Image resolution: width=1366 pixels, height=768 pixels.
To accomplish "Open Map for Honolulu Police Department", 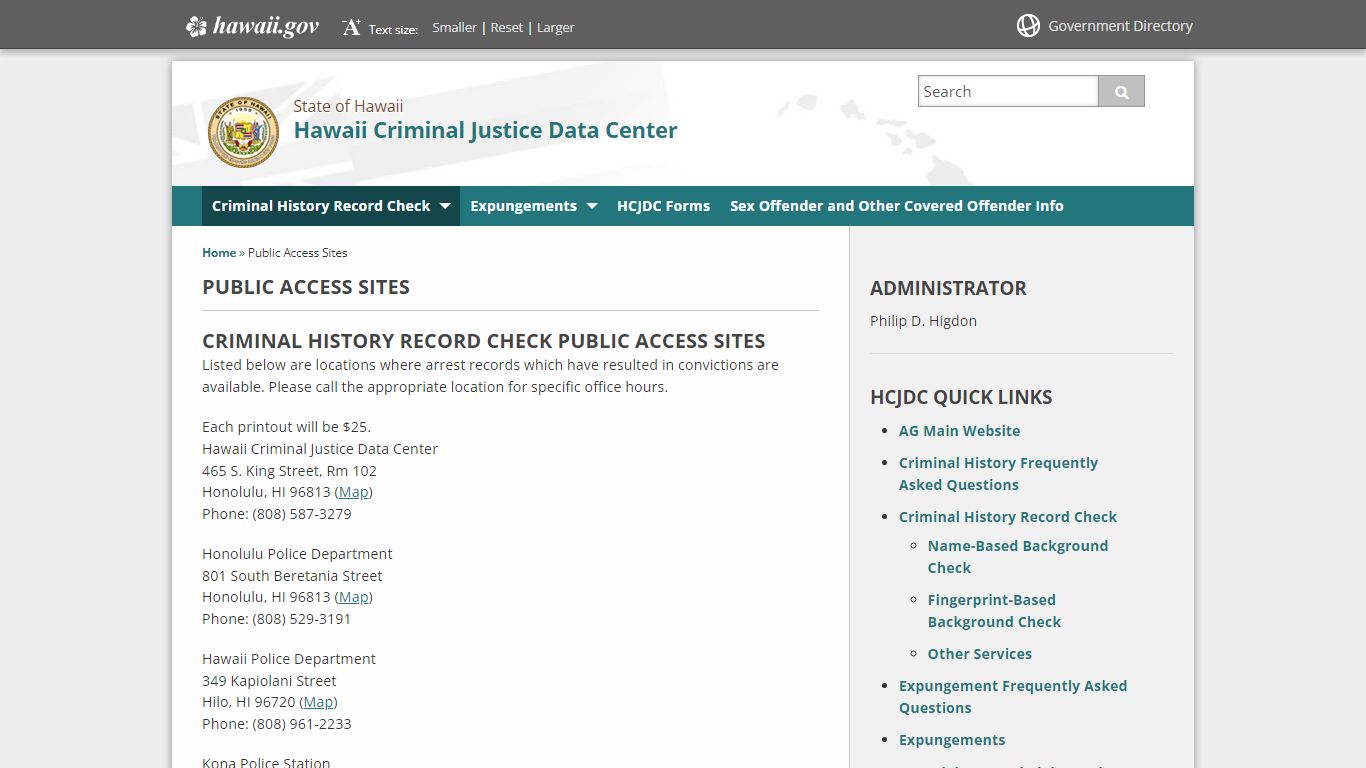I will coord(353,597).
